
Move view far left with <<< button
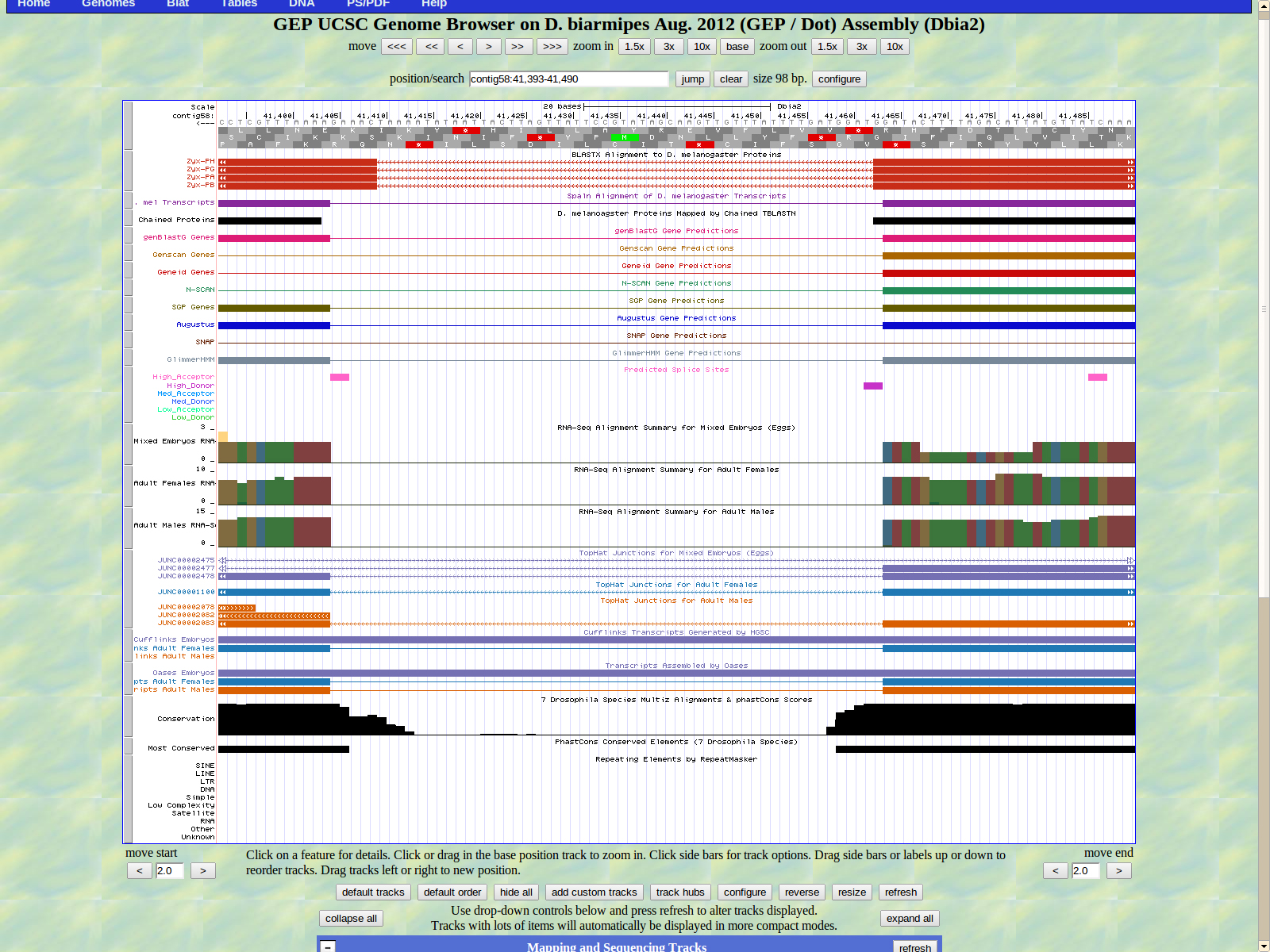397,47
